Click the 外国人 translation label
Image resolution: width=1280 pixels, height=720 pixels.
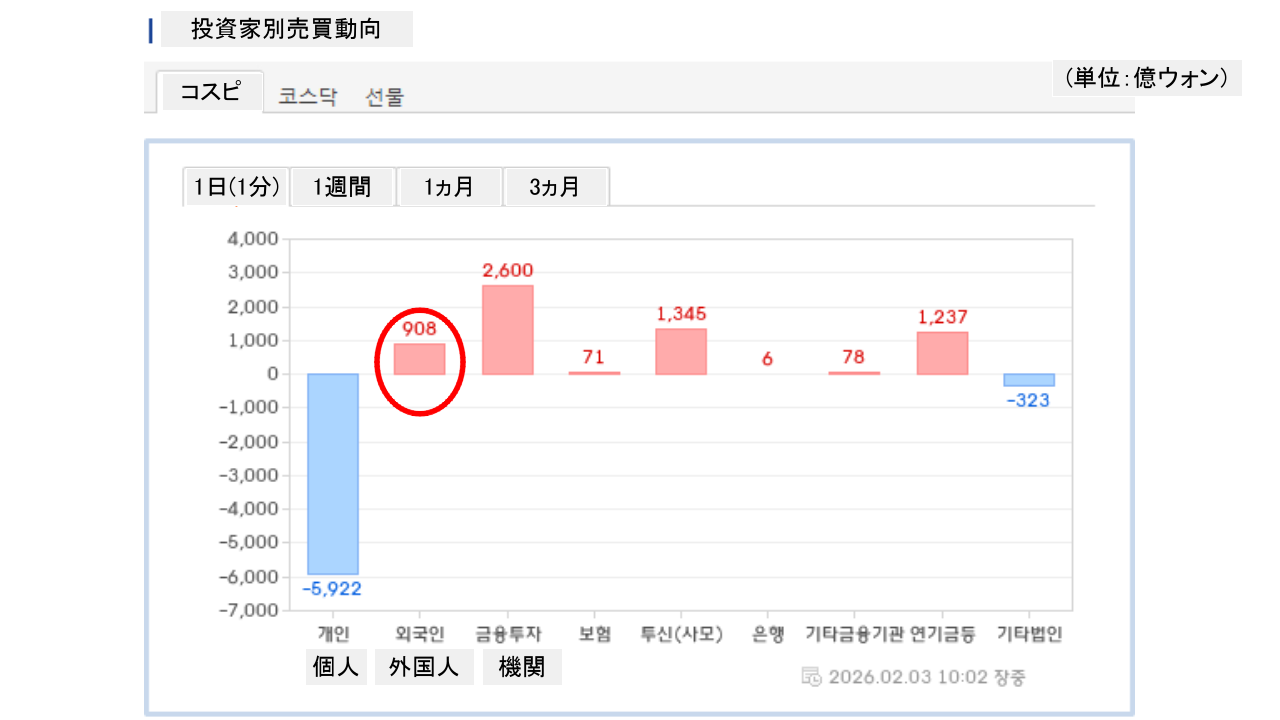pos(424,668)
